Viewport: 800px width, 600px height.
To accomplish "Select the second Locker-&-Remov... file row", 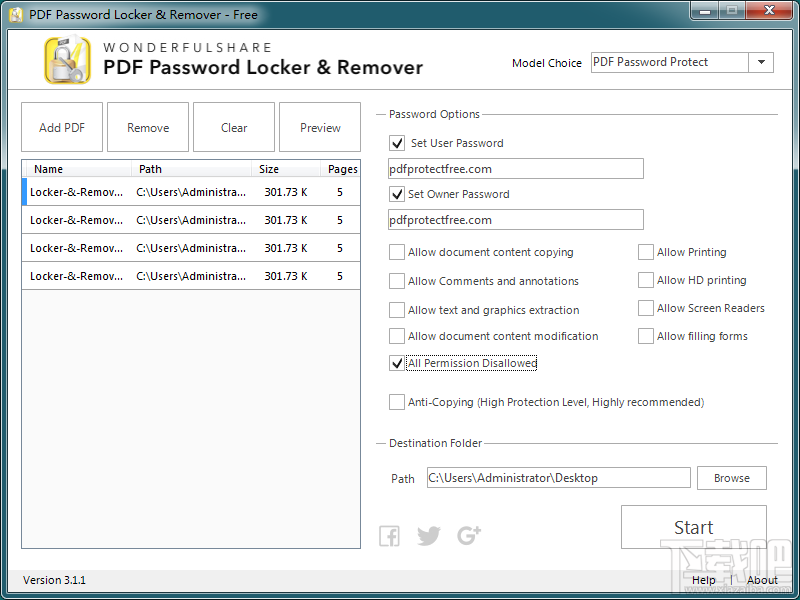I will pos(191,220).
